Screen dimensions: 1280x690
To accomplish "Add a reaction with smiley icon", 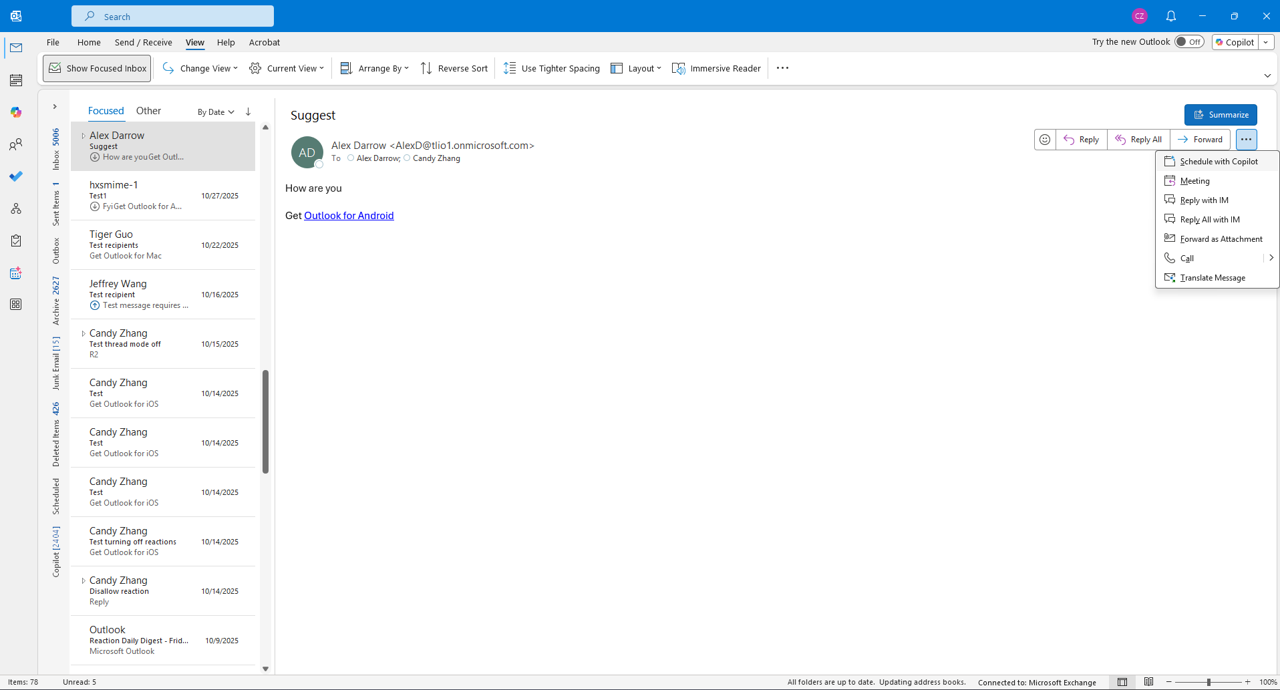I will point(1045,140).
